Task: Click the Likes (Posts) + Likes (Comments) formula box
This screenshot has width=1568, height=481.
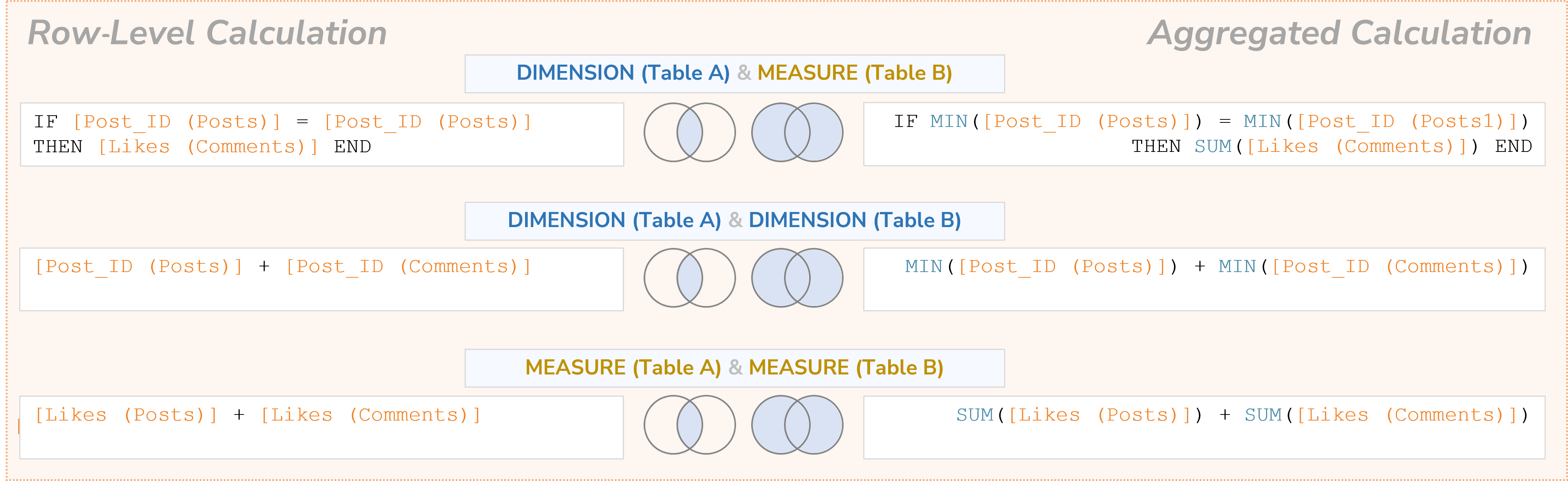Action: pos(321,427)
